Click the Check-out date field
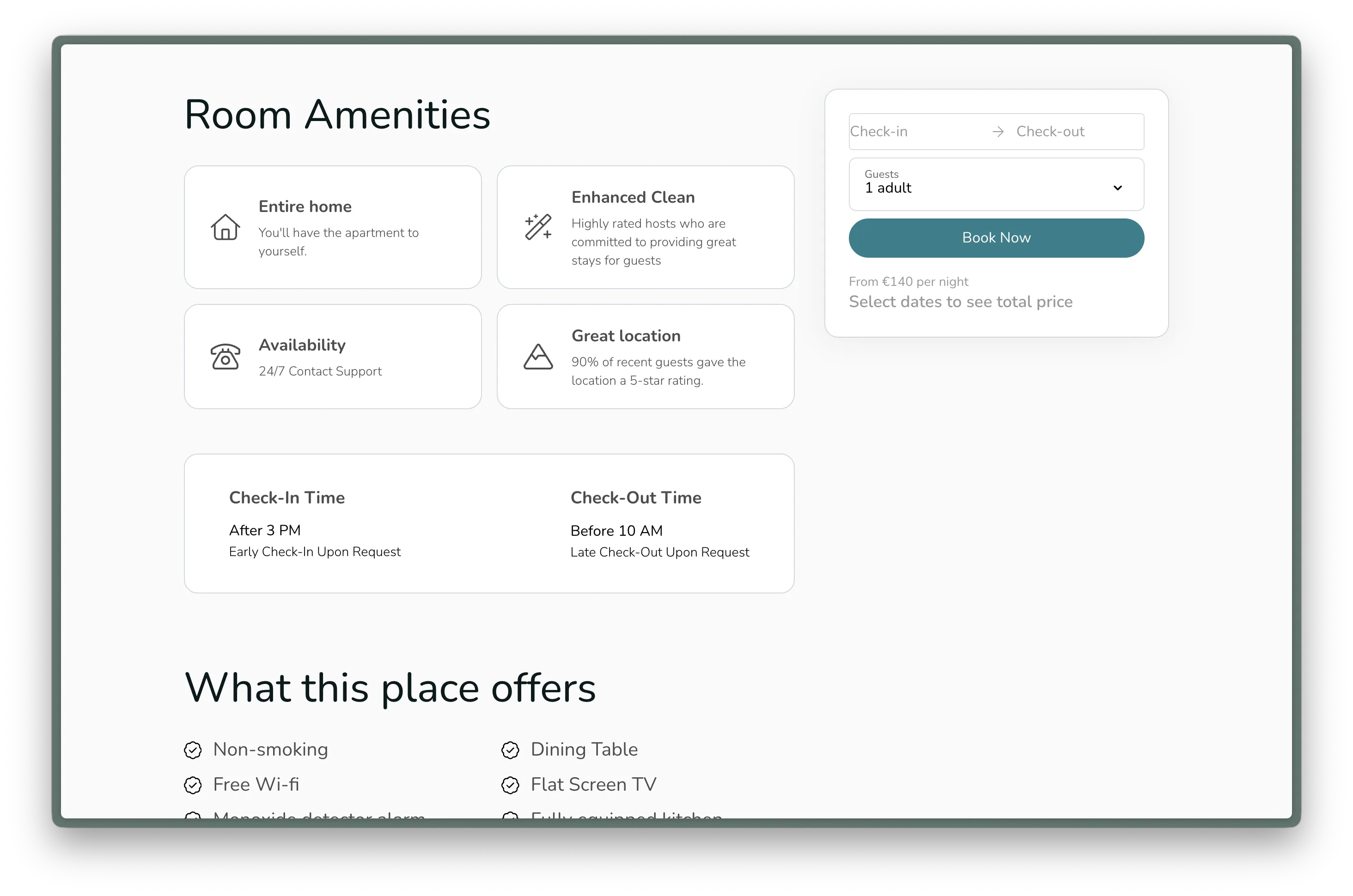The height and width of the screenshot is (896, 1353). [x=1069, y=132]
